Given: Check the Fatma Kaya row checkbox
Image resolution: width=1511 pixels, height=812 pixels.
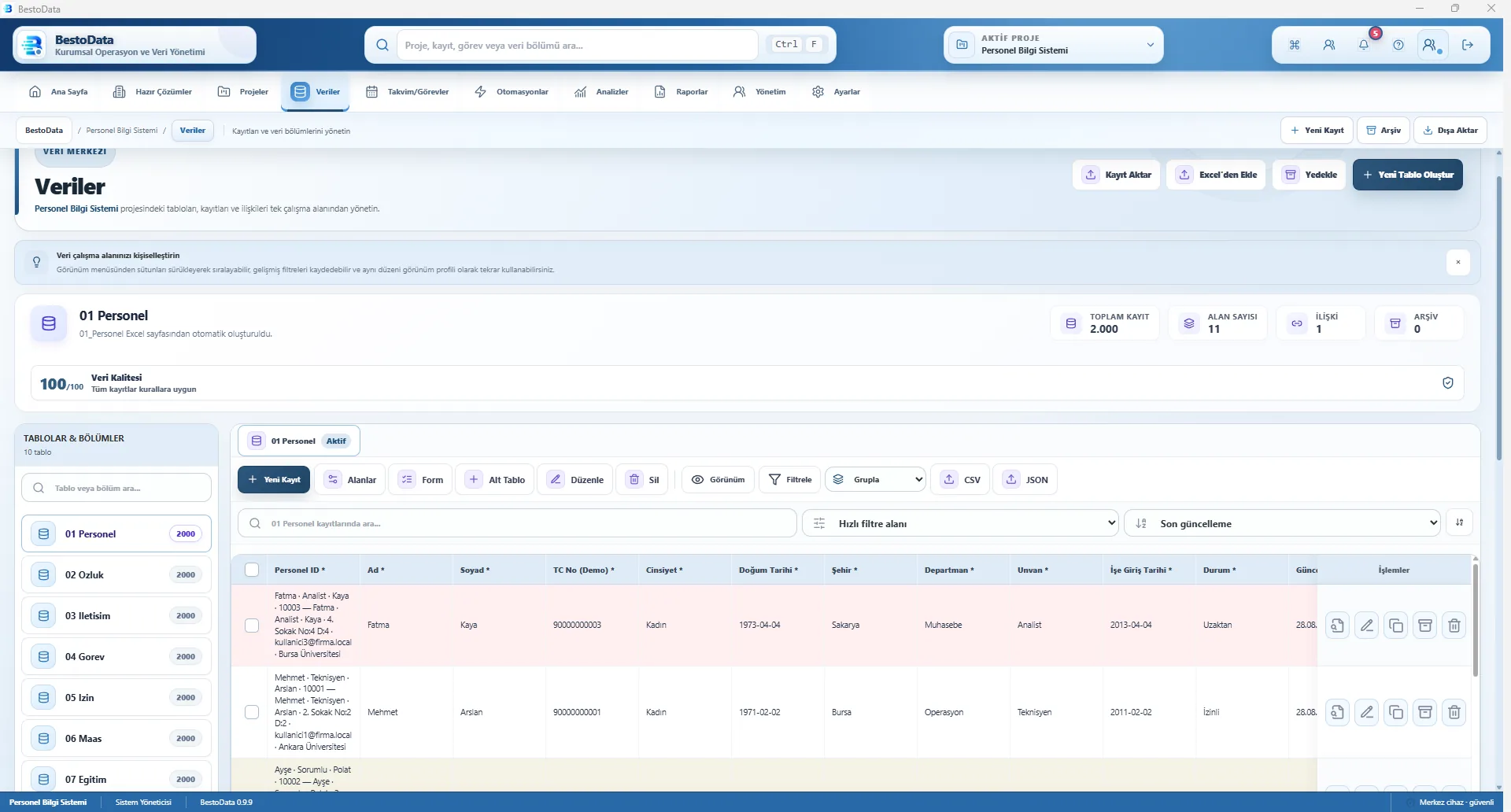Looking at the screenshot, I should coord(252,626).
